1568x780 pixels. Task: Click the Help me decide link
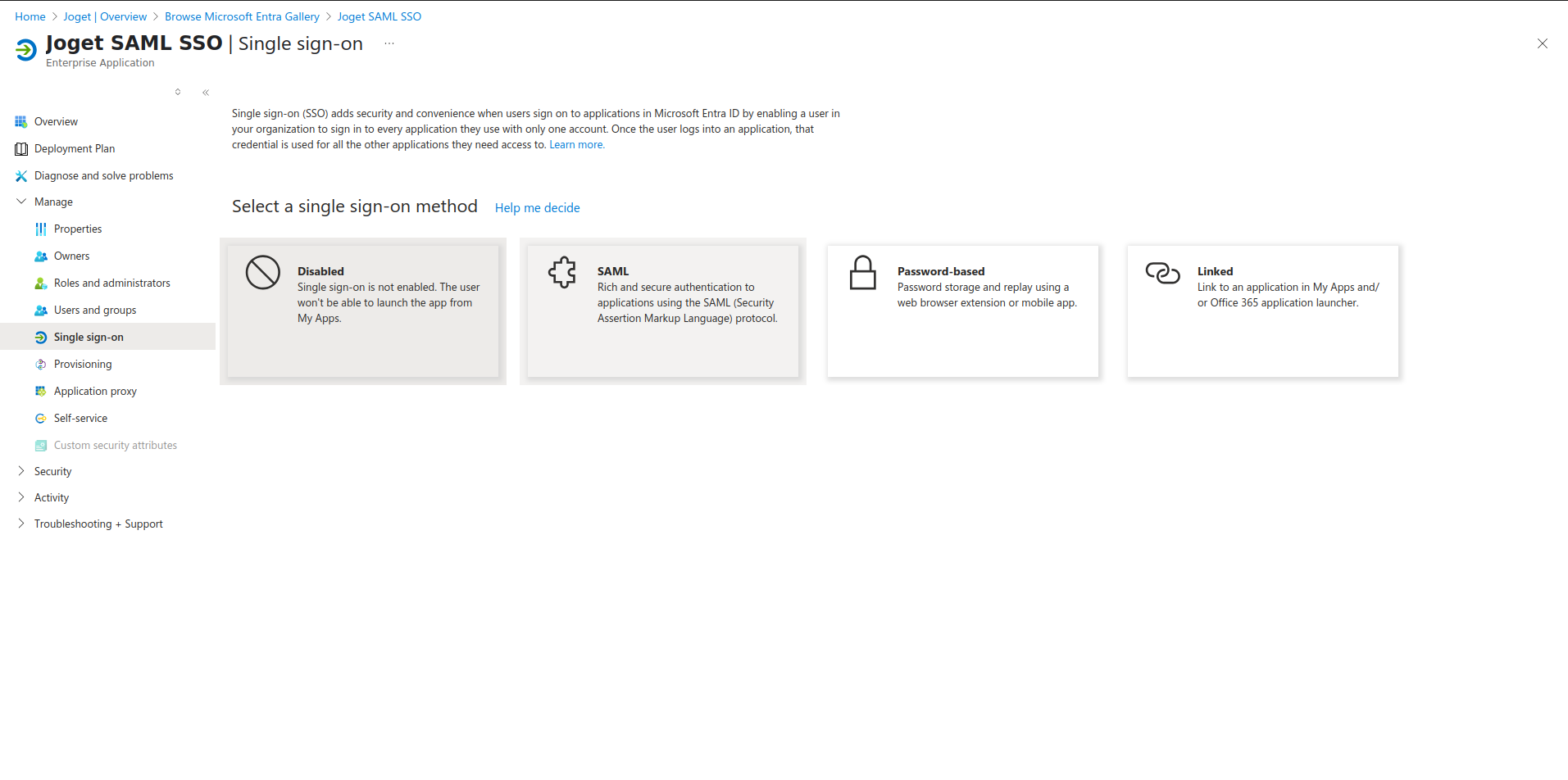537,208
